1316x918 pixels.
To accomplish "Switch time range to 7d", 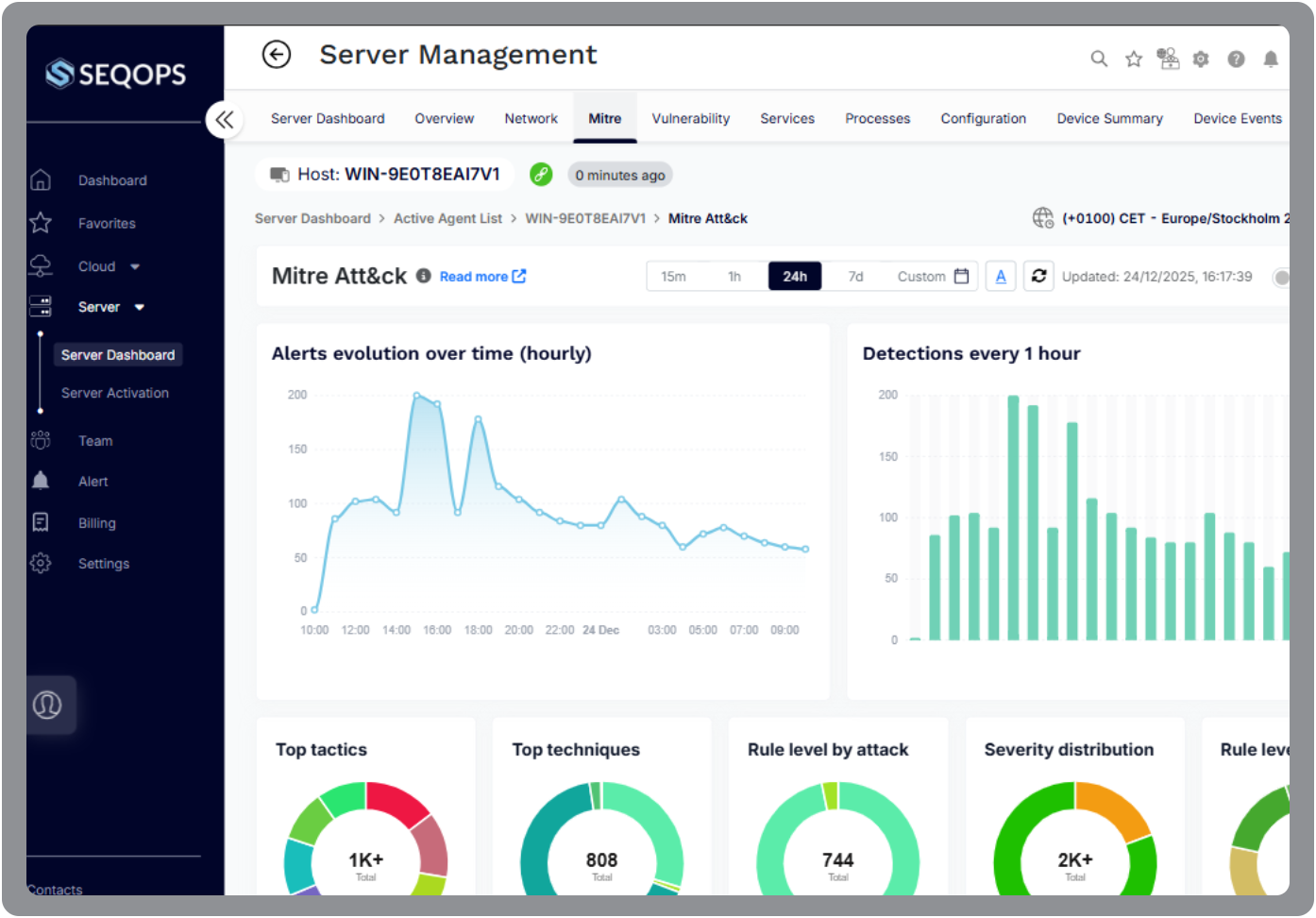I will pos(855,277).
